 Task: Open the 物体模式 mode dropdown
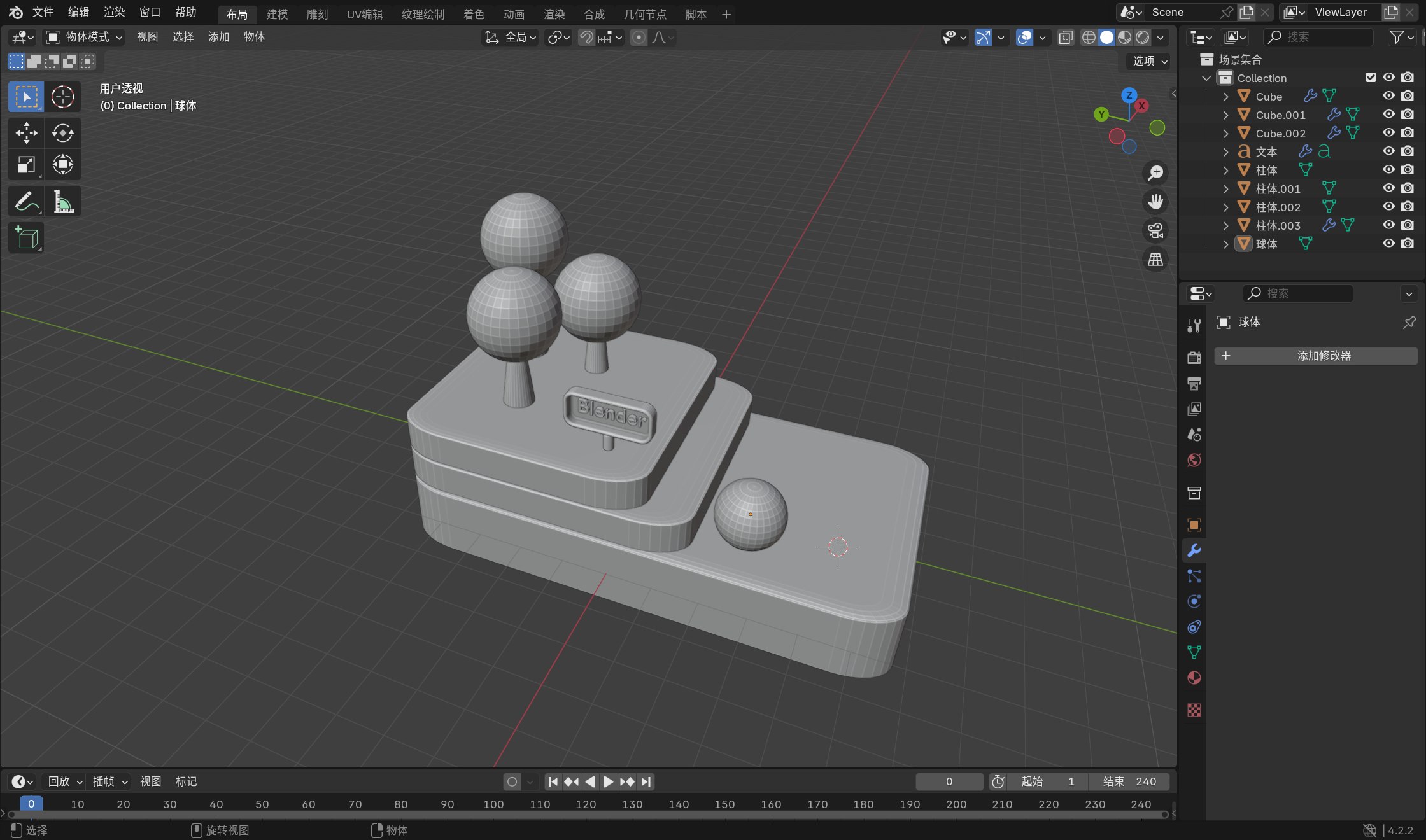click(84, 38)
